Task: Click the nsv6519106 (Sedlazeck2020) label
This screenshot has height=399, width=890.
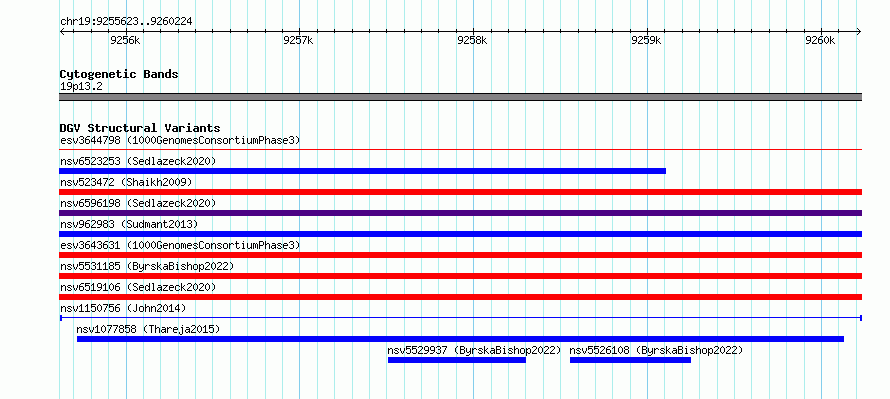Action: [138, 287]
